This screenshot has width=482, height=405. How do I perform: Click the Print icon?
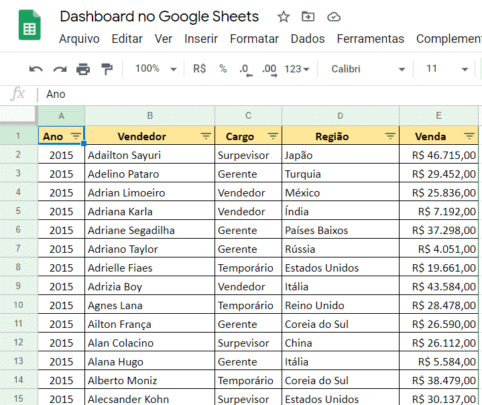(83, 69)
